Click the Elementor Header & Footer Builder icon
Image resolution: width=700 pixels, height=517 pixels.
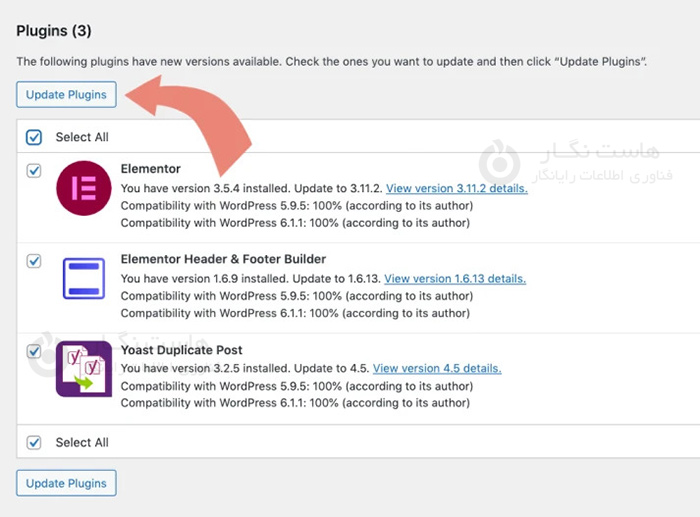[x=84, y=278]
